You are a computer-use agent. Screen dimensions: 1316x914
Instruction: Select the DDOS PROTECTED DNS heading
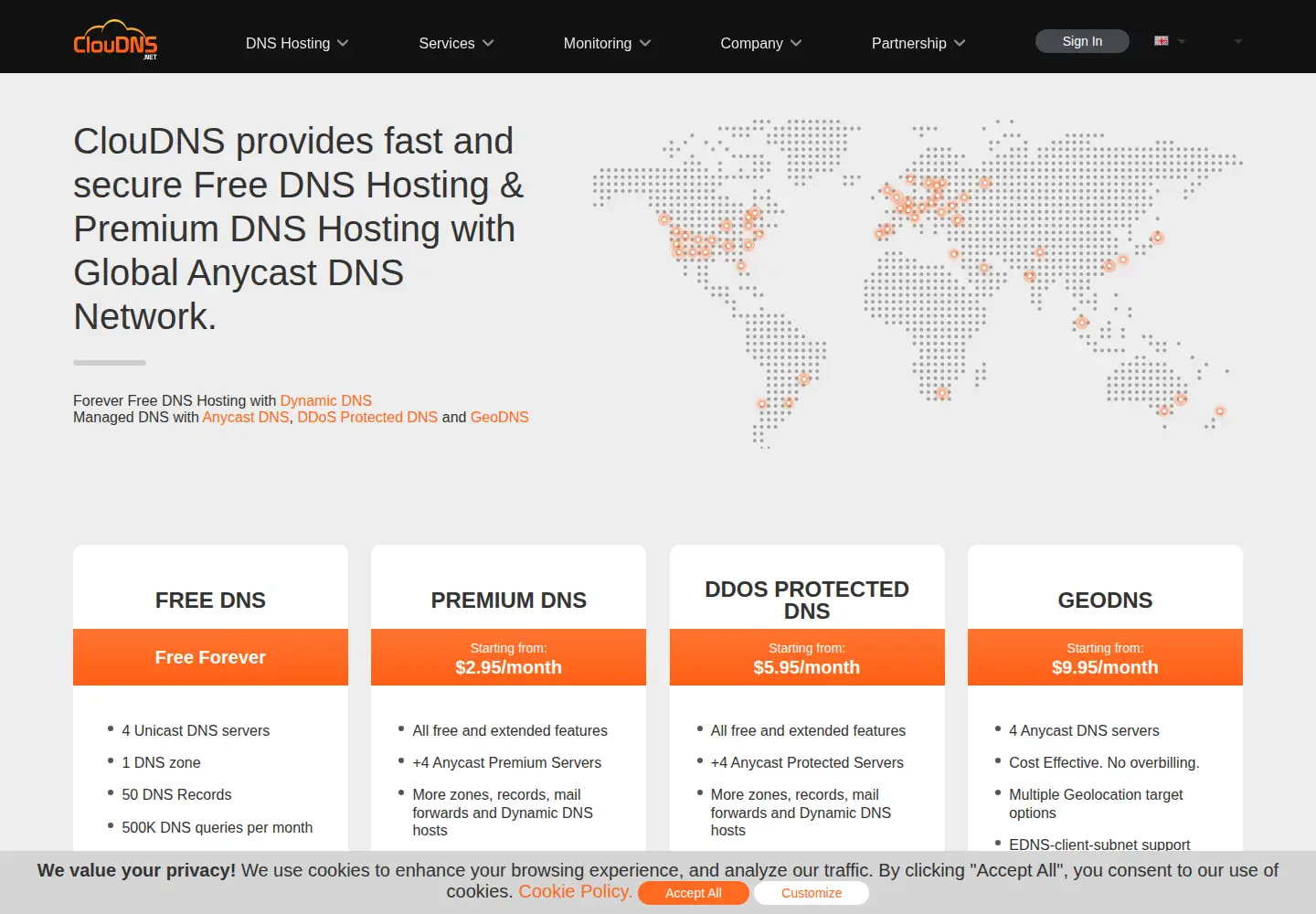(807, 600)
